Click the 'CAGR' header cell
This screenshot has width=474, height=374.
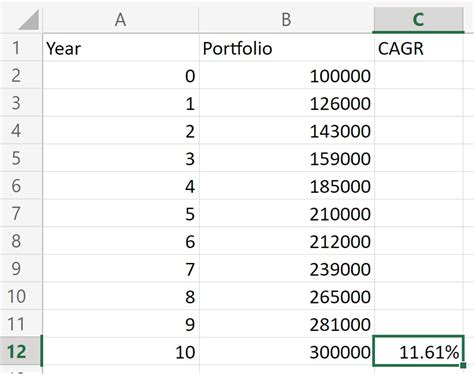(x=419, y=48)
